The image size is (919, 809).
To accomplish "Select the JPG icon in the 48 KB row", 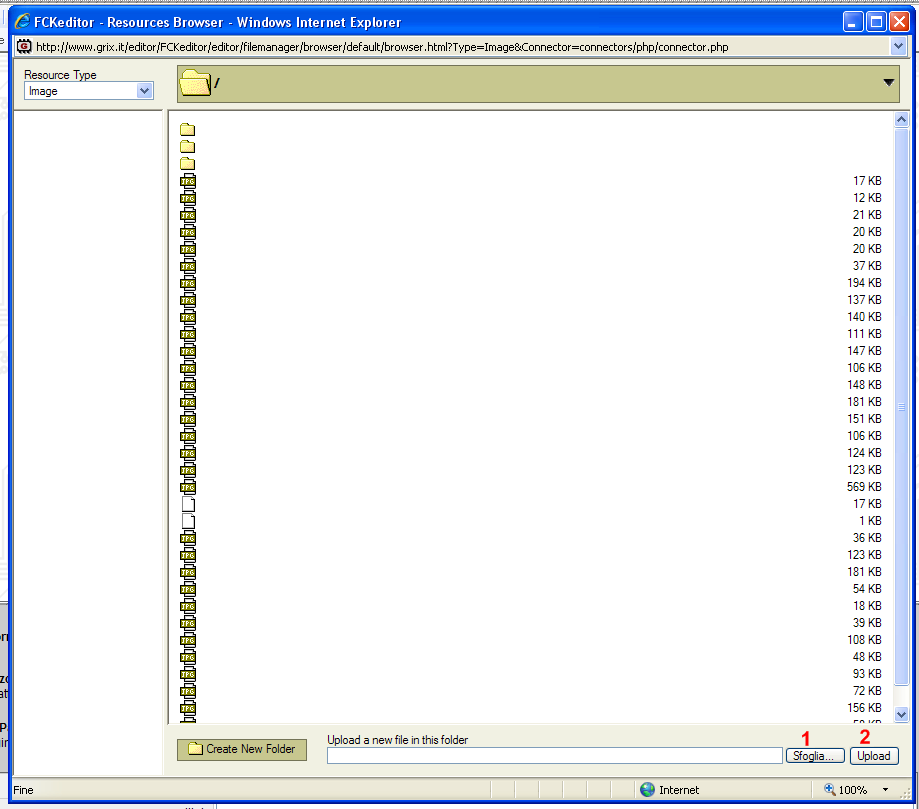I will (x=188, y=657).
